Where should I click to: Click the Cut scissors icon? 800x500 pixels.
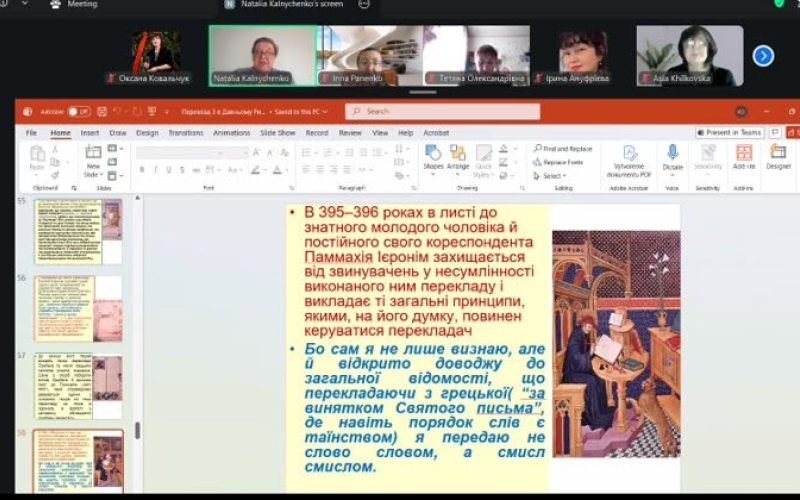tap(55, 148)
